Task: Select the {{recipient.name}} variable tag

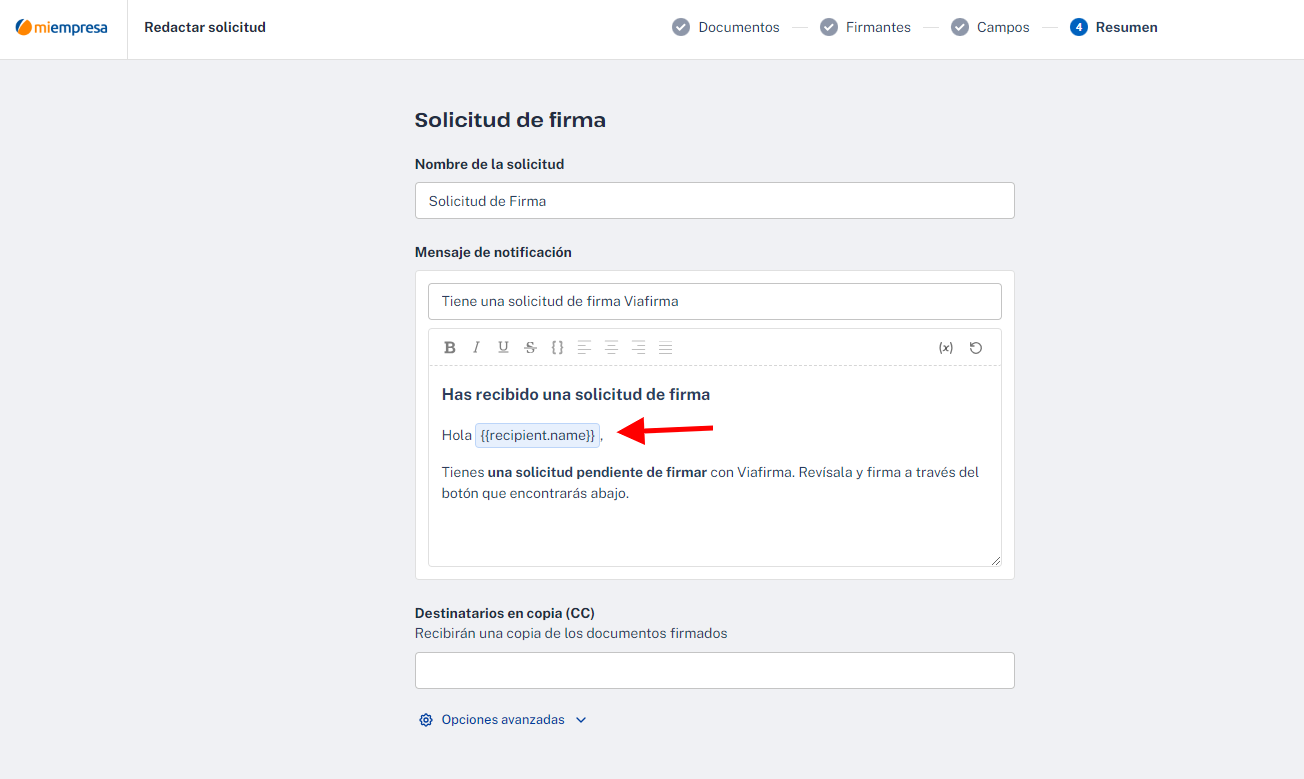Action: pyautogui.click(x=537, y=435)
